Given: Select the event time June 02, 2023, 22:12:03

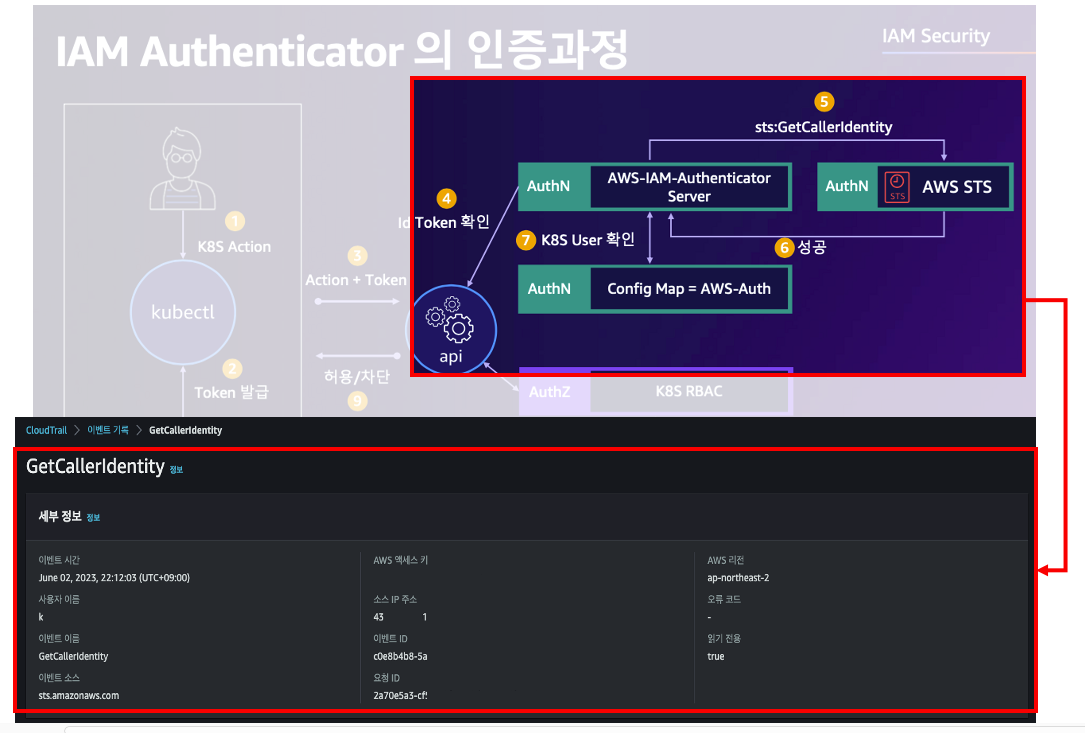Looking at the screenshot, I should pos(114,578).
